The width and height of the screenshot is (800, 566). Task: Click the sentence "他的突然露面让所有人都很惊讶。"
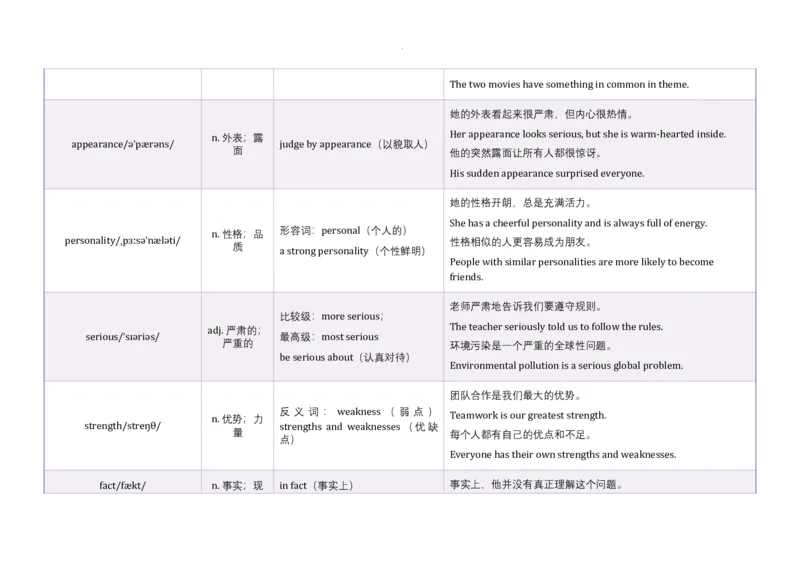(x=526, y=153)
